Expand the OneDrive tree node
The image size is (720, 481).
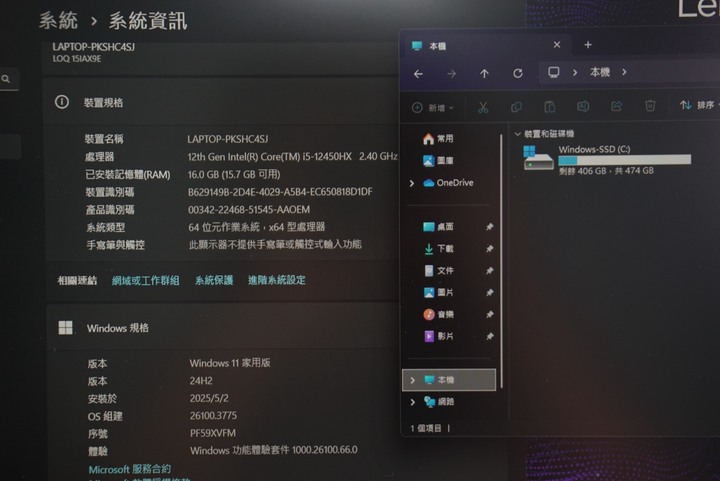(x=412, y=183)
